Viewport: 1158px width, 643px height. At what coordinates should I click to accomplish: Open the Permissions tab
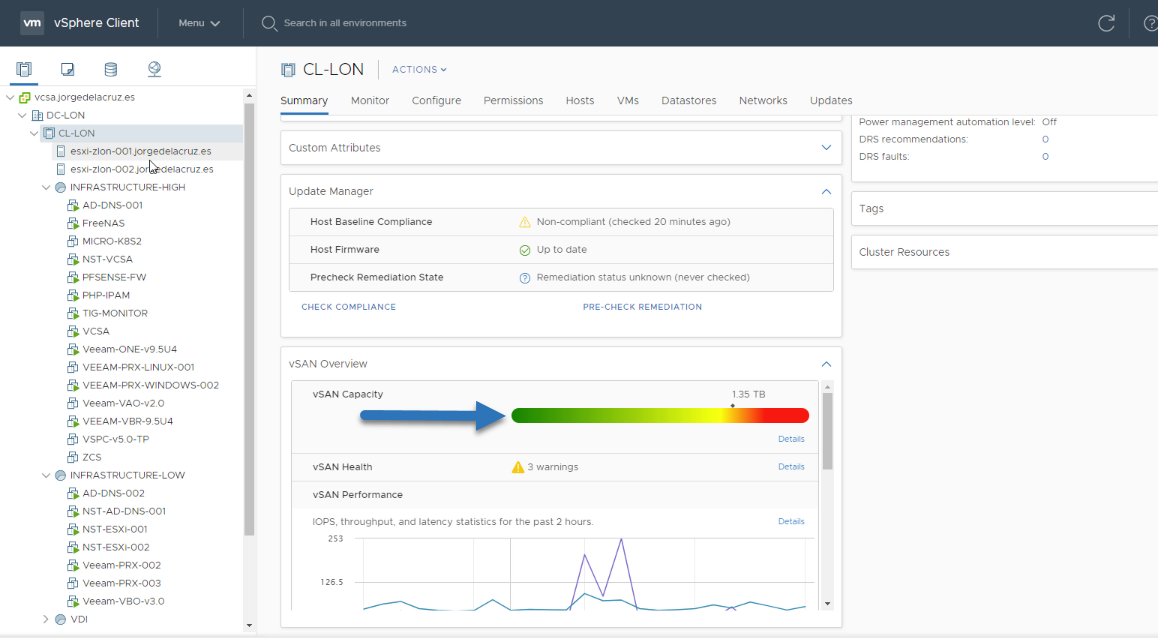[x=513, y=100]
